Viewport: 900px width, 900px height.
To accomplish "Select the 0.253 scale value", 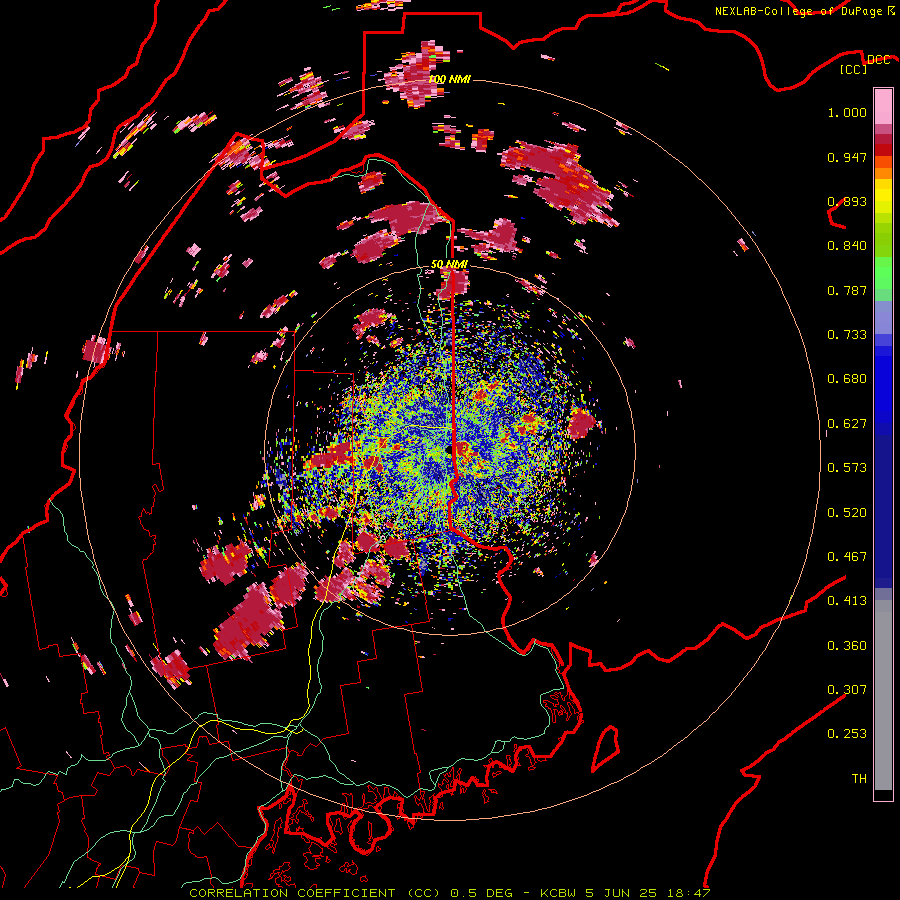I will pos(847,734).
